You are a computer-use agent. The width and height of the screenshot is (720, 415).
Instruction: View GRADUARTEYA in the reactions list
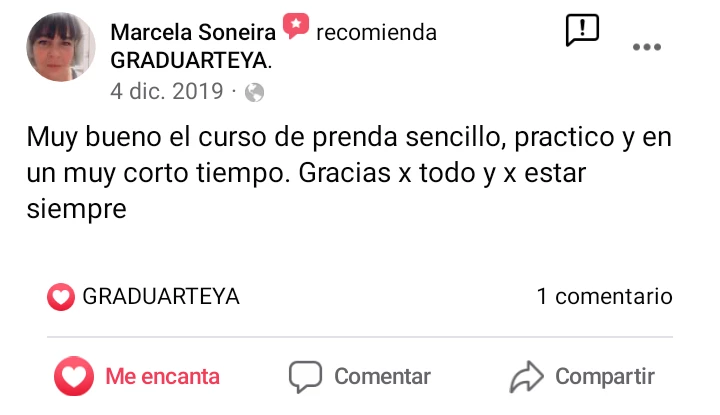point(160,297)
